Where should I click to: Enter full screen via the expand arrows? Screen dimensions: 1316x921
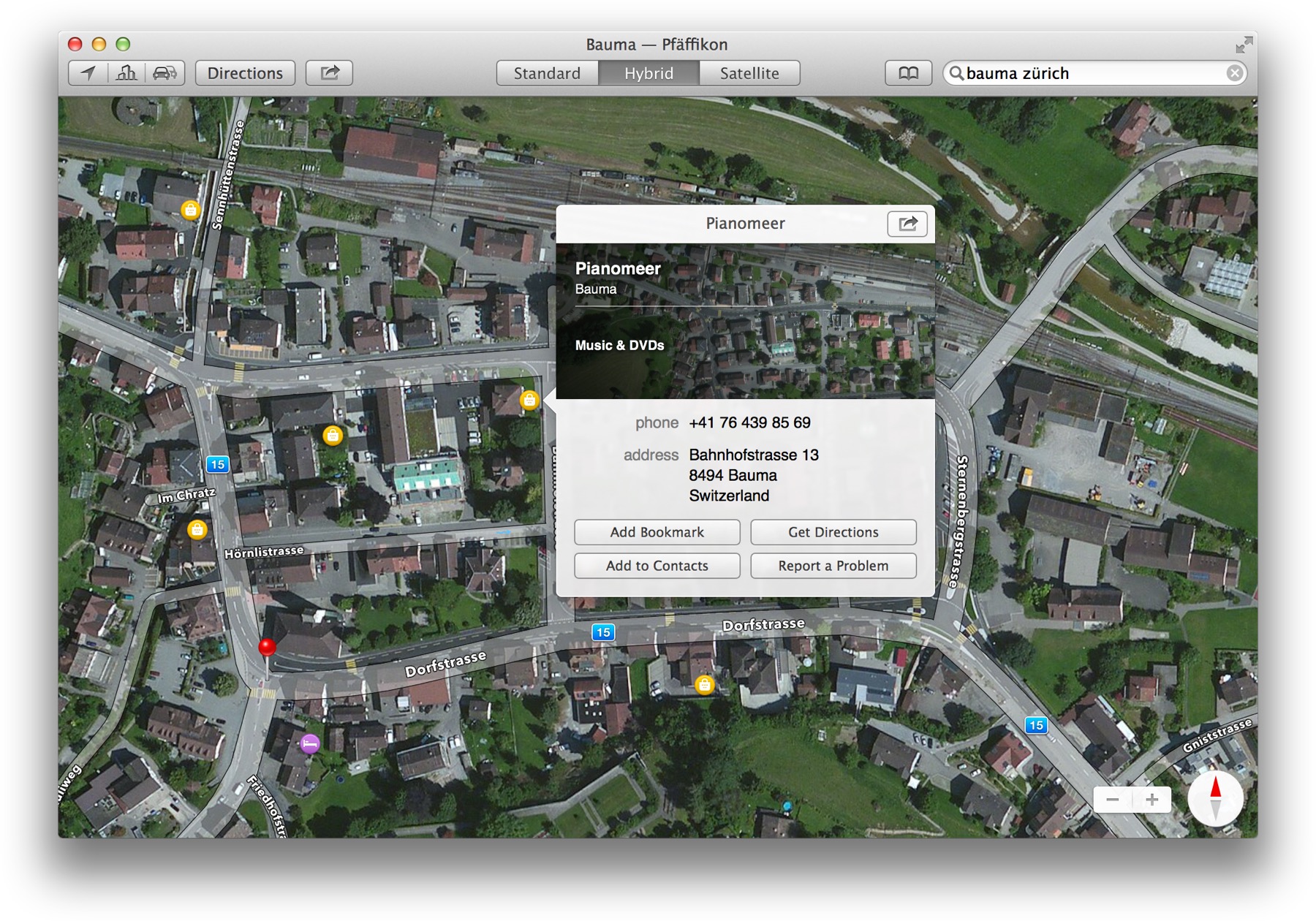(x=1244, y=45)
